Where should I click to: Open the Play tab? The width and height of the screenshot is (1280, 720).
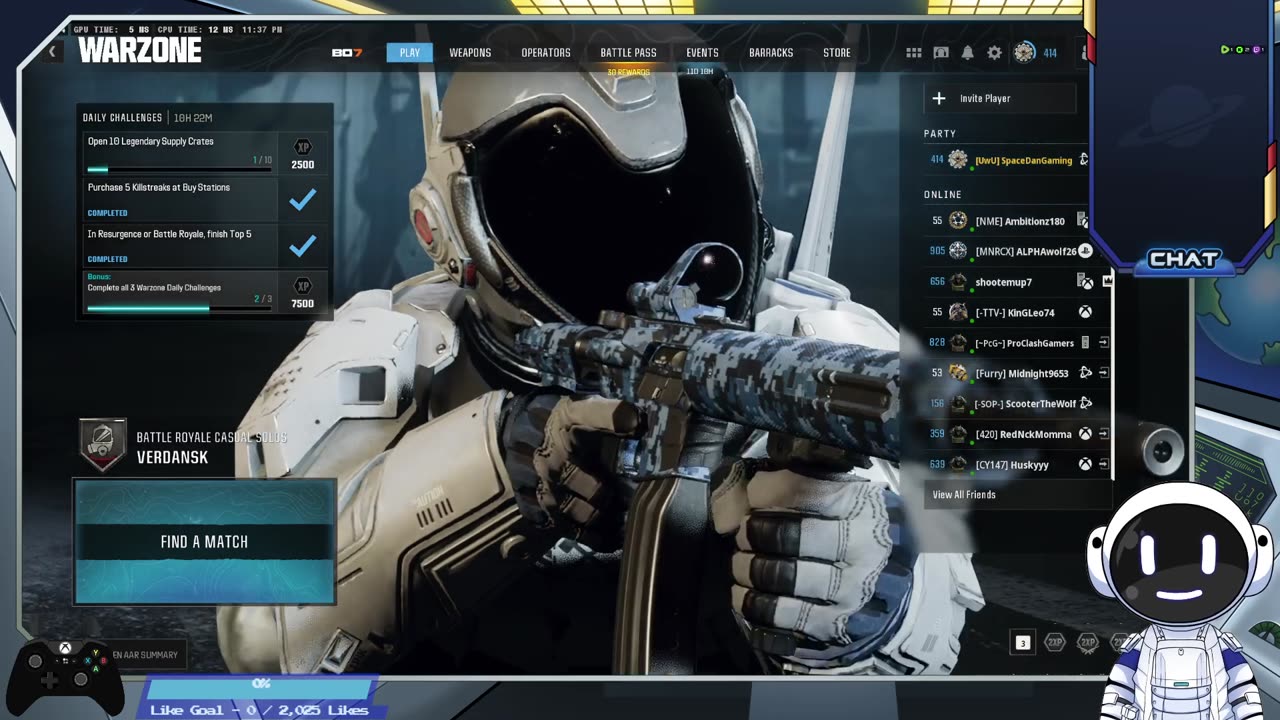(410, 52)
